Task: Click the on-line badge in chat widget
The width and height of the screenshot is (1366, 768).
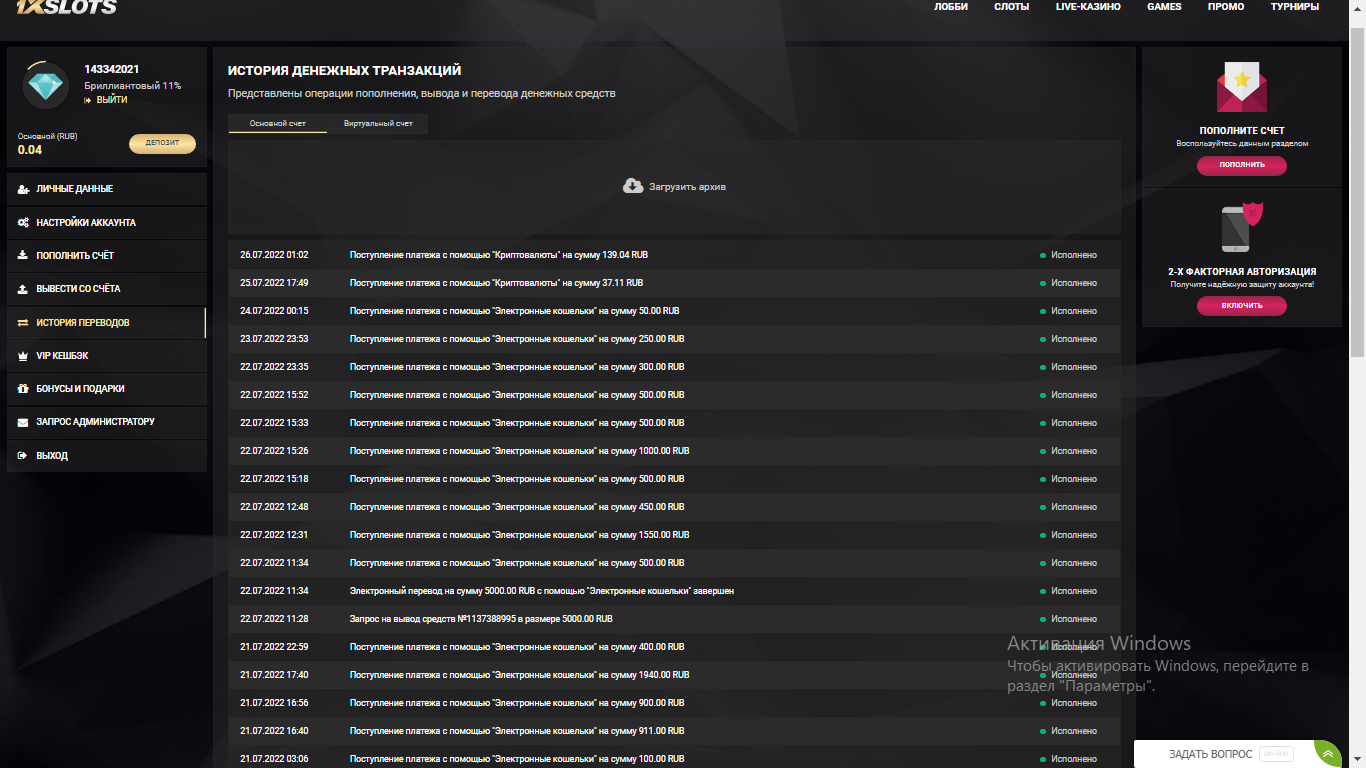Action: click(1276, 754)
